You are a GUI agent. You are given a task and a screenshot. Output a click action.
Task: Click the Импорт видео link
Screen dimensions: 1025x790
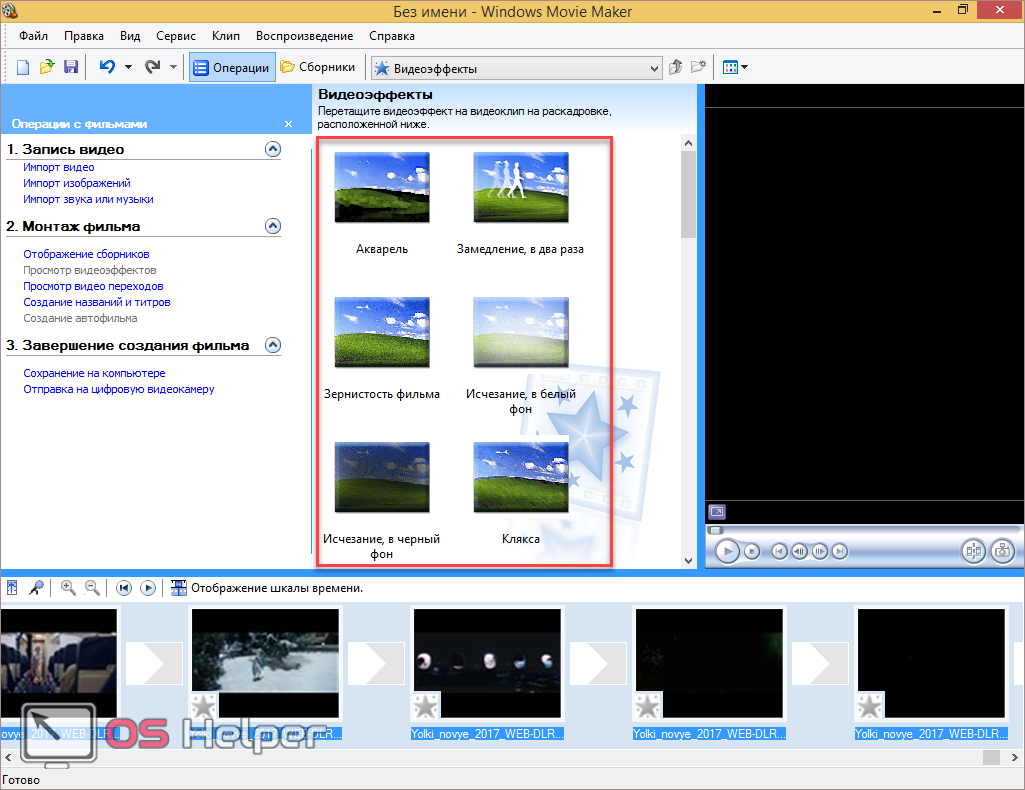click(59, 167)
